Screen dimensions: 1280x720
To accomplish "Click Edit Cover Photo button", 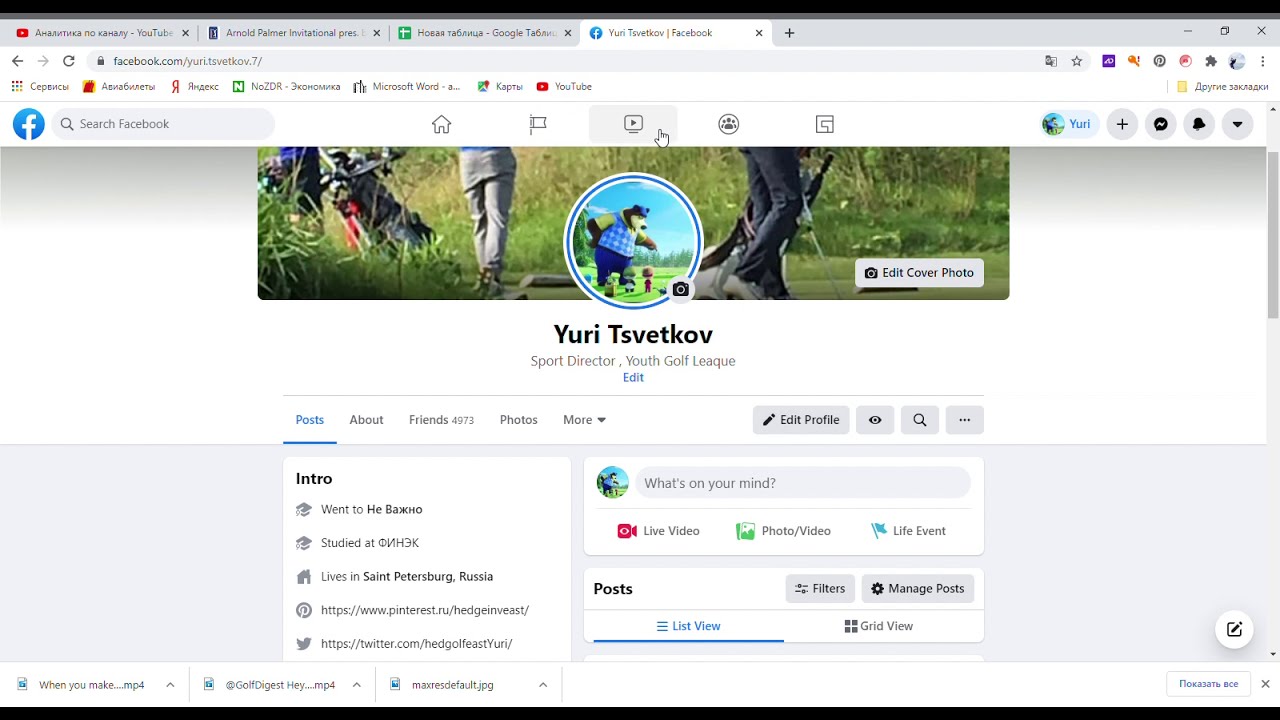I will tap(919, 273).
